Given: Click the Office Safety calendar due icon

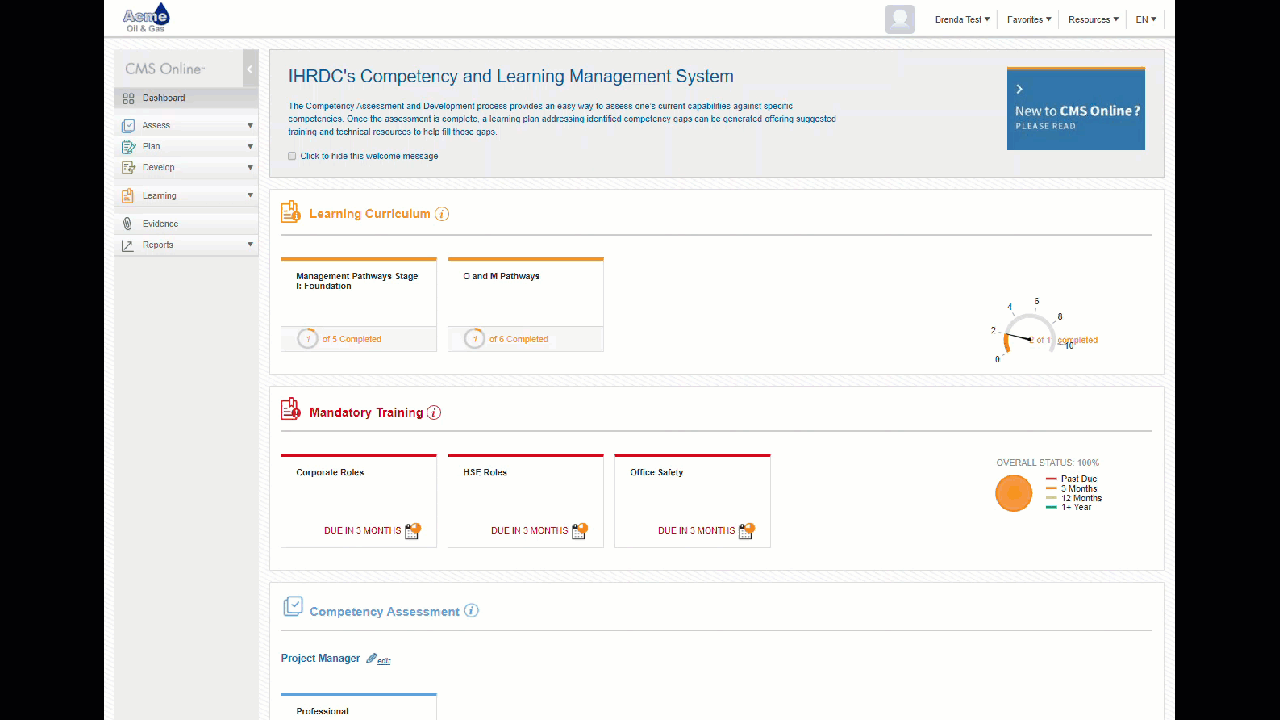Looking at the screenshot, I should 747,530.
